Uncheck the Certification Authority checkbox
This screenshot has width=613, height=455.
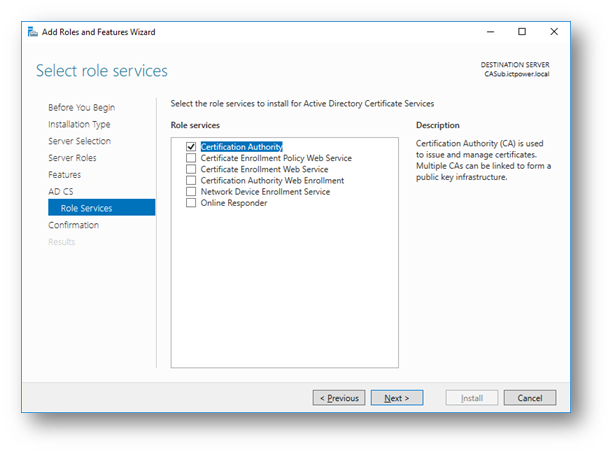click(x=191, y=147)
